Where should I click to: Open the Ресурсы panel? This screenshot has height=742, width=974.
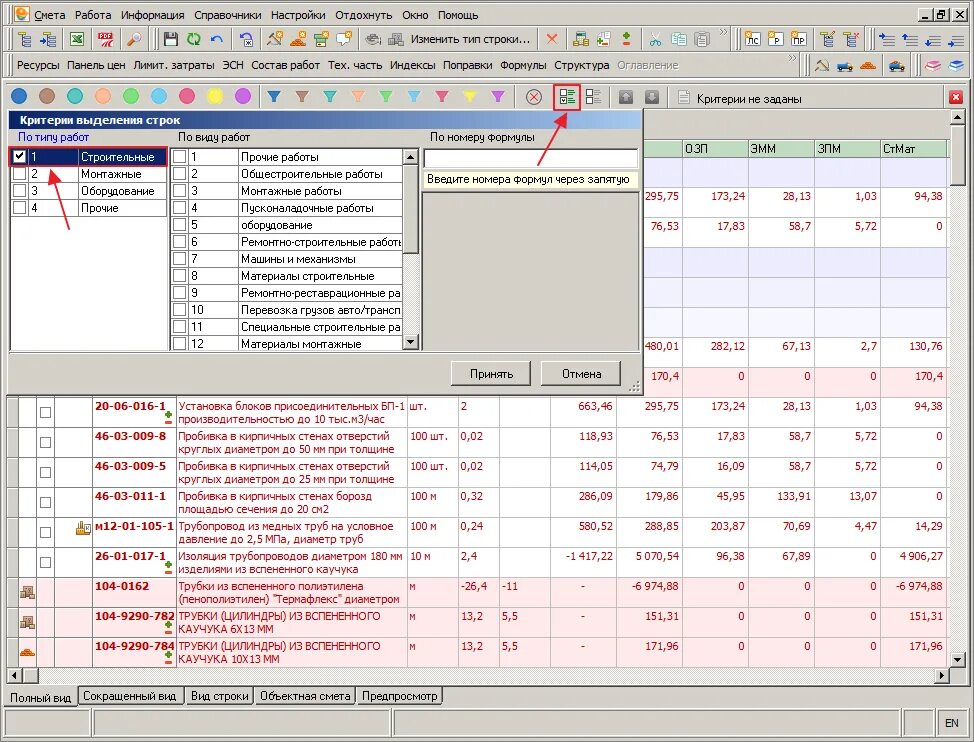pos(38,65)
